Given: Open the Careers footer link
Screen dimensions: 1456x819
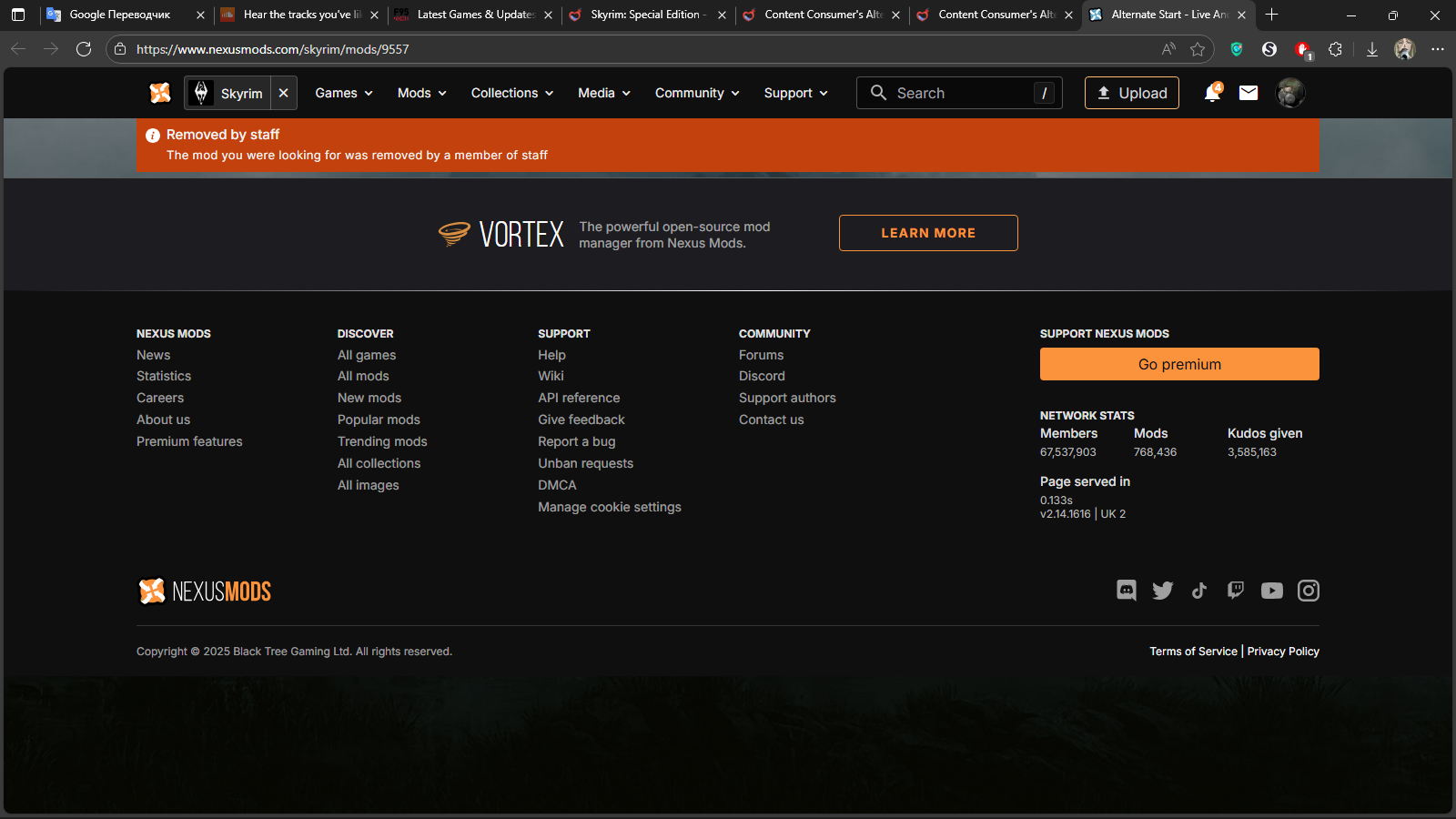Looking at the screenshot, I should pyautogui.click(x=160, y=398).
